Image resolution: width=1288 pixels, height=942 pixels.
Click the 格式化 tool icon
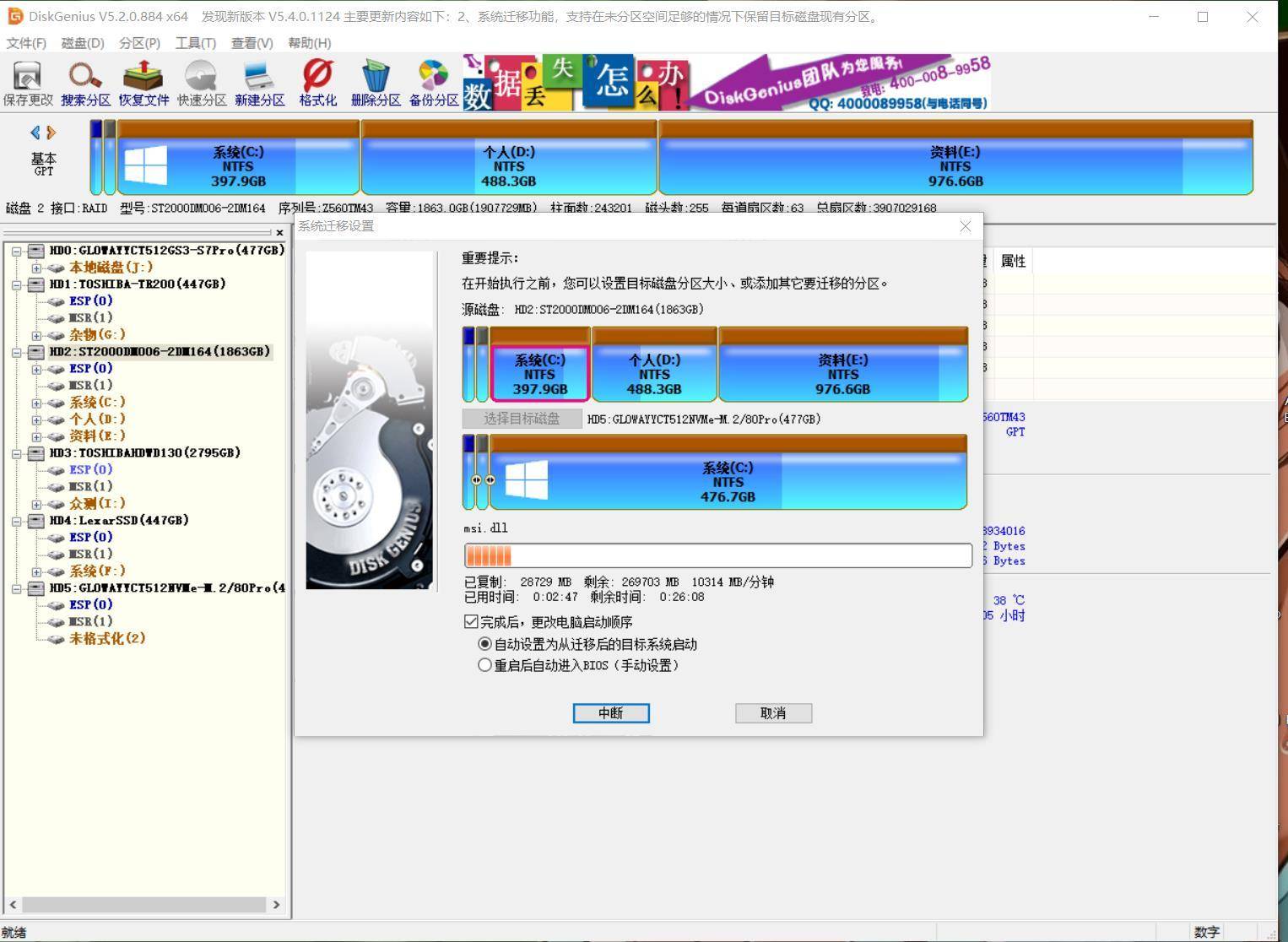(317, 80)
